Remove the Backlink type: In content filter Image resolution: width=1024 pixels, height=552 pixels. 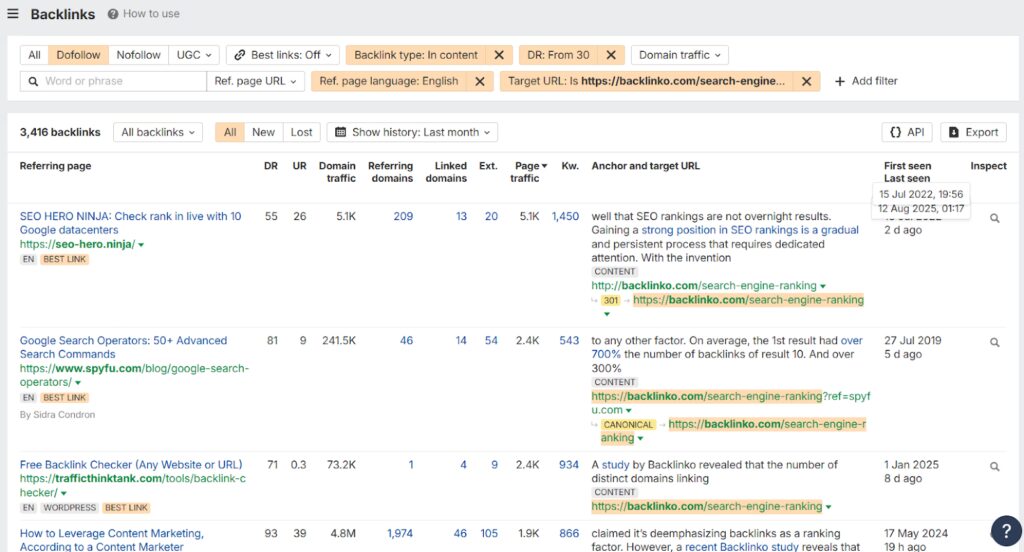(499, 55)
